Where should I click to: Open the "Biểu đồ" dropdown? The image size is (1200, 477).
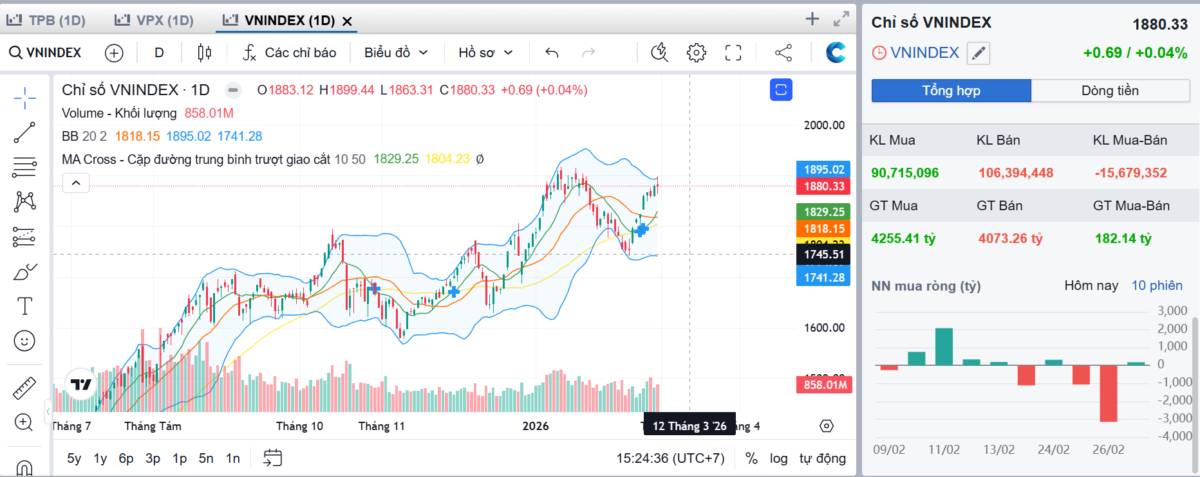(396, 52)
